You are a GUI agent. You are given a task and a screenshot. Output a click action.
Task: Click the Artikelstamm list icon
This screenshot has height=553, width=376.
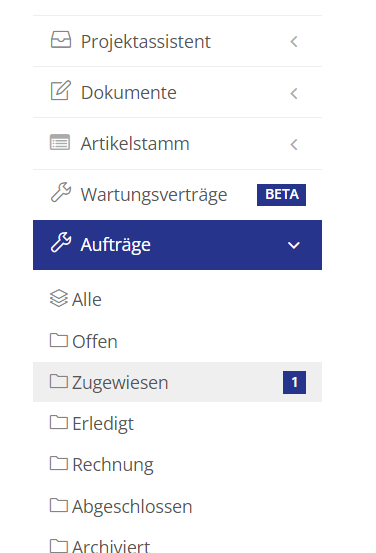[x=60, y=142]
